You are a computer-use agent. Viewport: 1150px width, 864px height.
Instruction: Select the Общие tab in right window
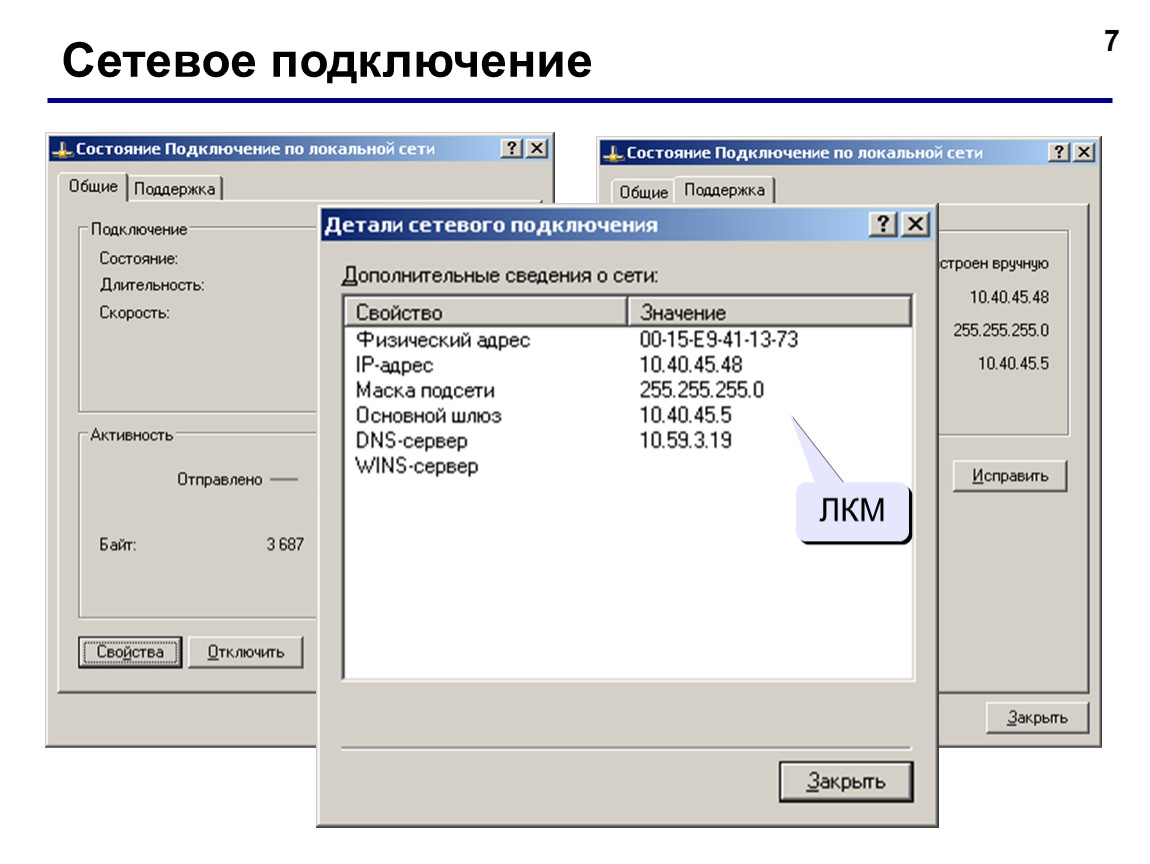pyautogui.click(x=643, y=192)
